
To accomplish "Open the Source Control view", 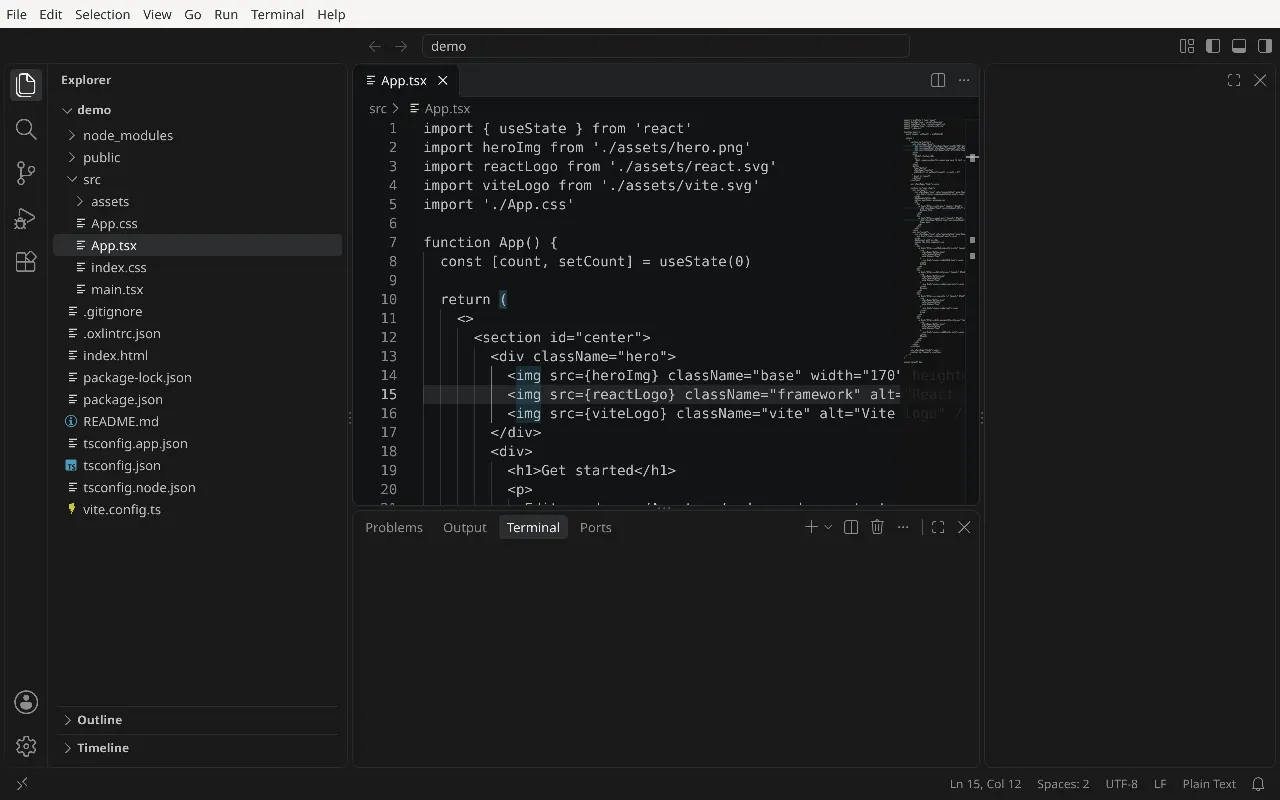I will [x=26, y=173].
